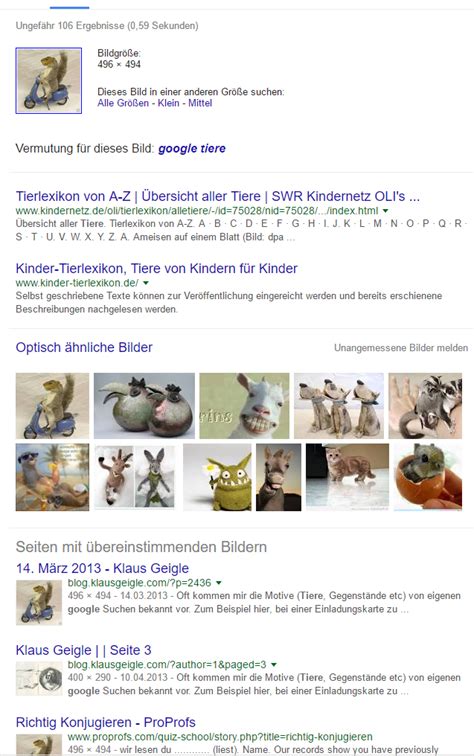Select 'Mittel' image size link
This screenshot has height=756, width=474.
point(200,103)
